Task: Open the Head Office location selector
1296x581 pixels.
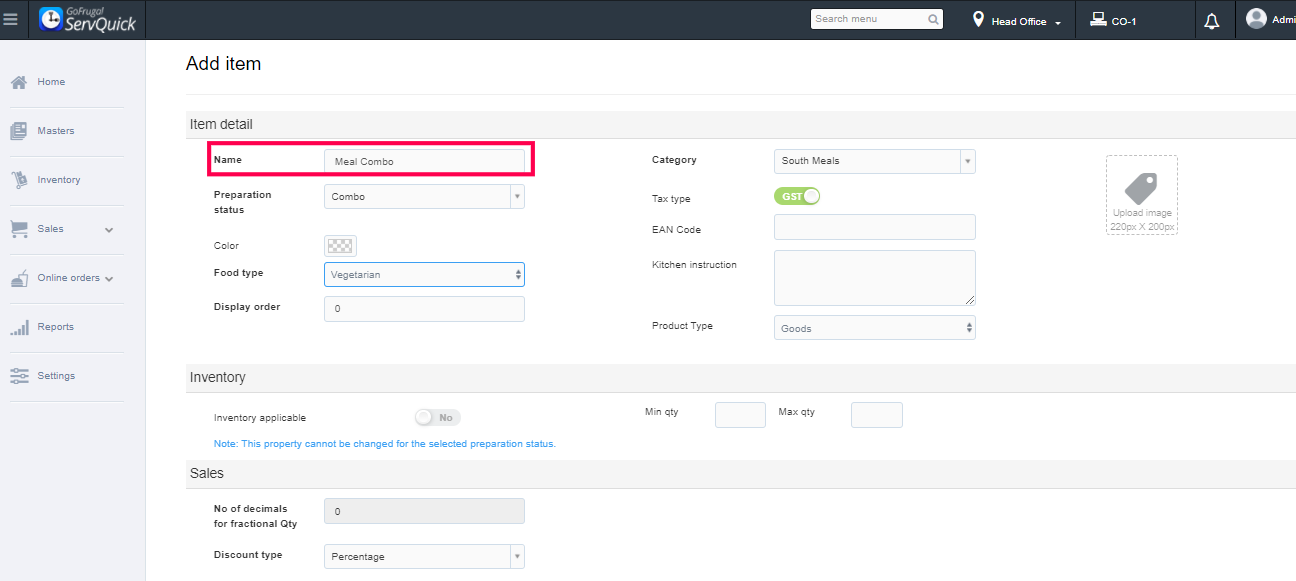Action: [x=1017, y=21]
